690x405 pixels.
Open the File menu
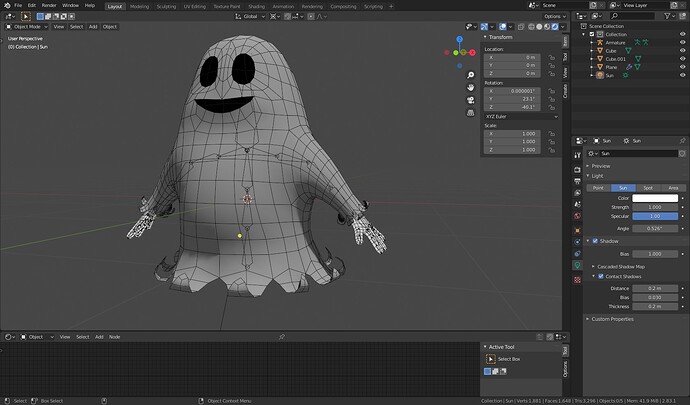coord(18,5)
